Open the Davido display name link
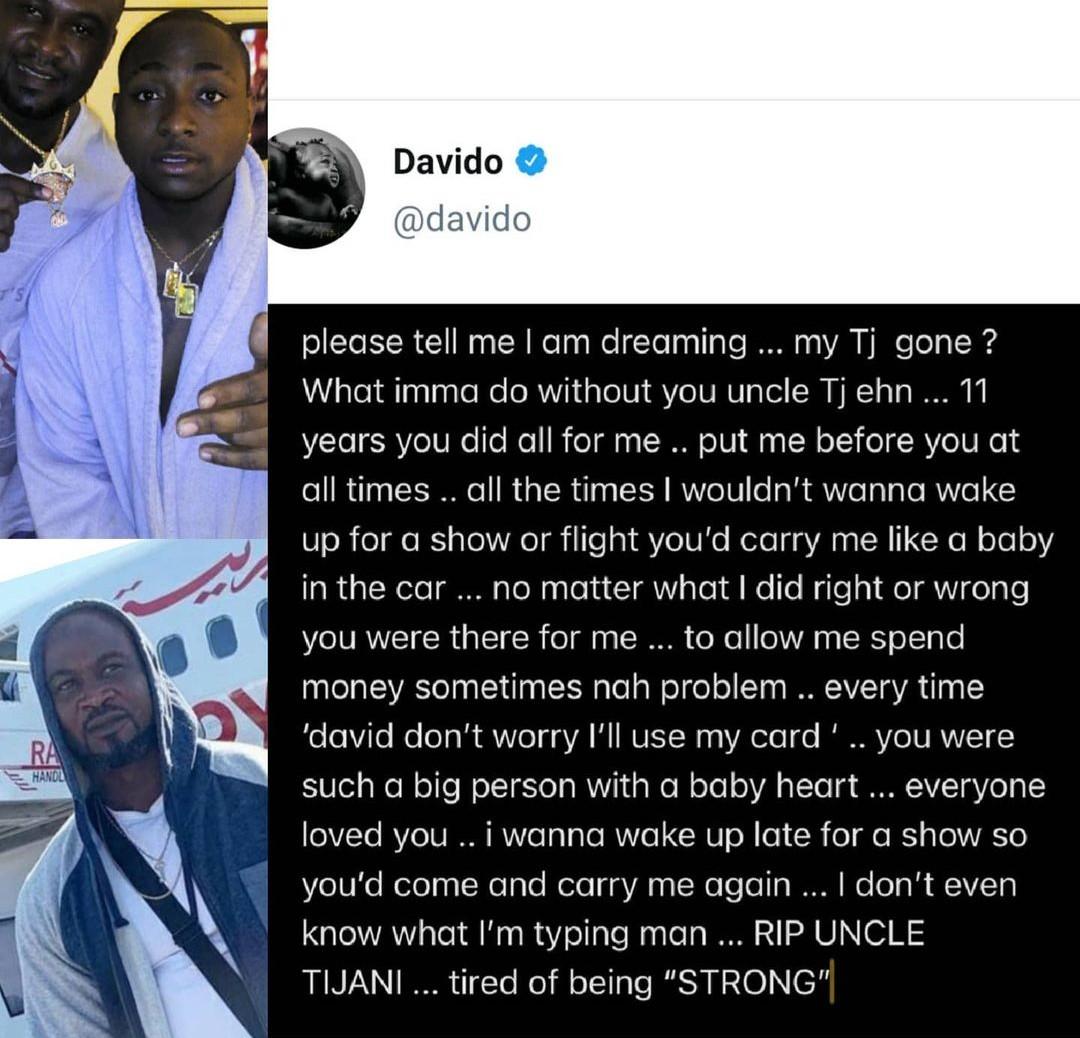The width and height of the screenshot is (1080, 1038). (x=448, y=162)
